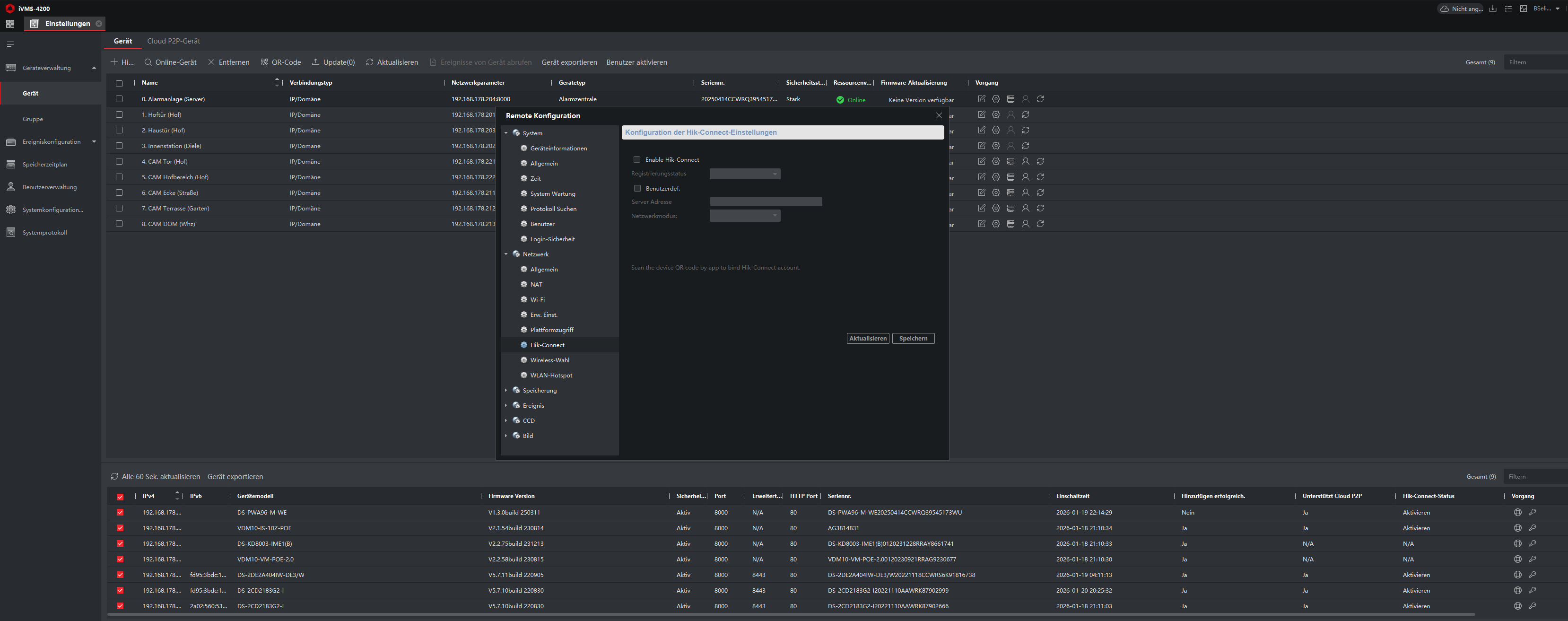Click edit icon for Alarmanlage (Server) row

981,99
